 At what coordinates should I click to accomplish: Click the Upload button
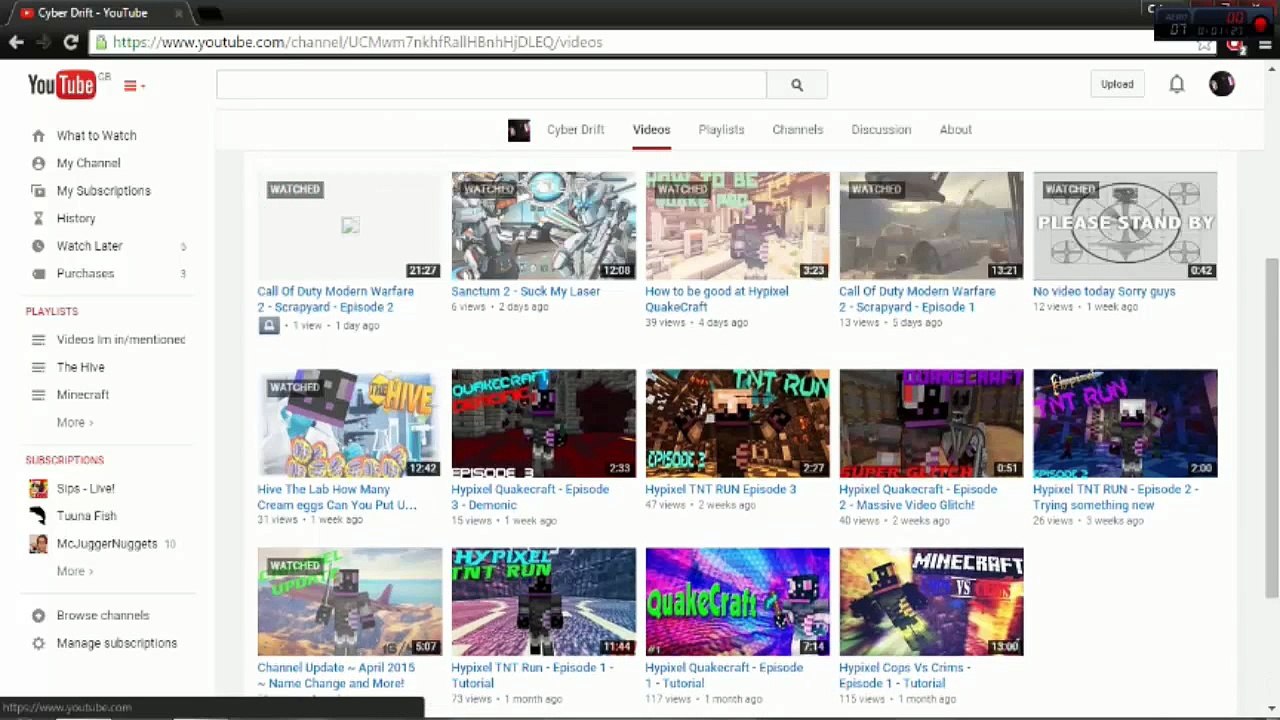tap(1117, 85)
